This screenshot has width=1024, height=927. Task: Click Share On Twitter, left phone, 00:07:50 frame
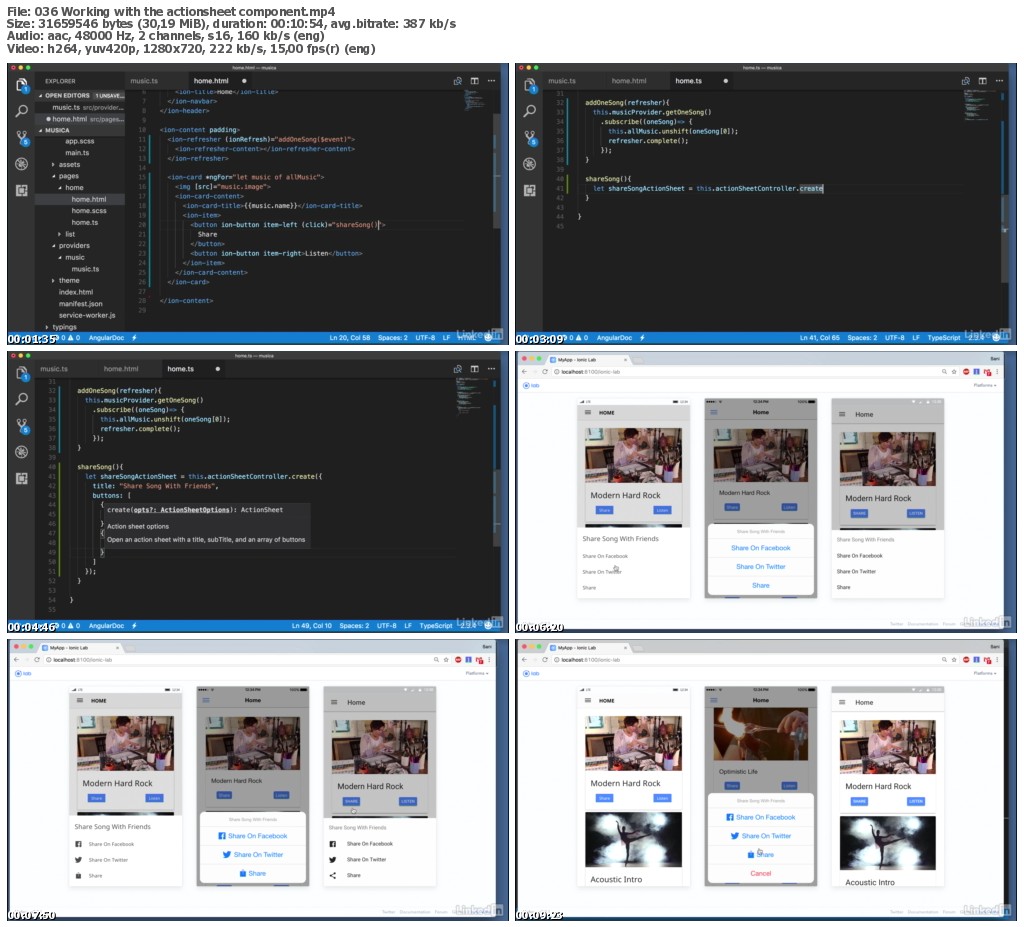coord(108,860)
